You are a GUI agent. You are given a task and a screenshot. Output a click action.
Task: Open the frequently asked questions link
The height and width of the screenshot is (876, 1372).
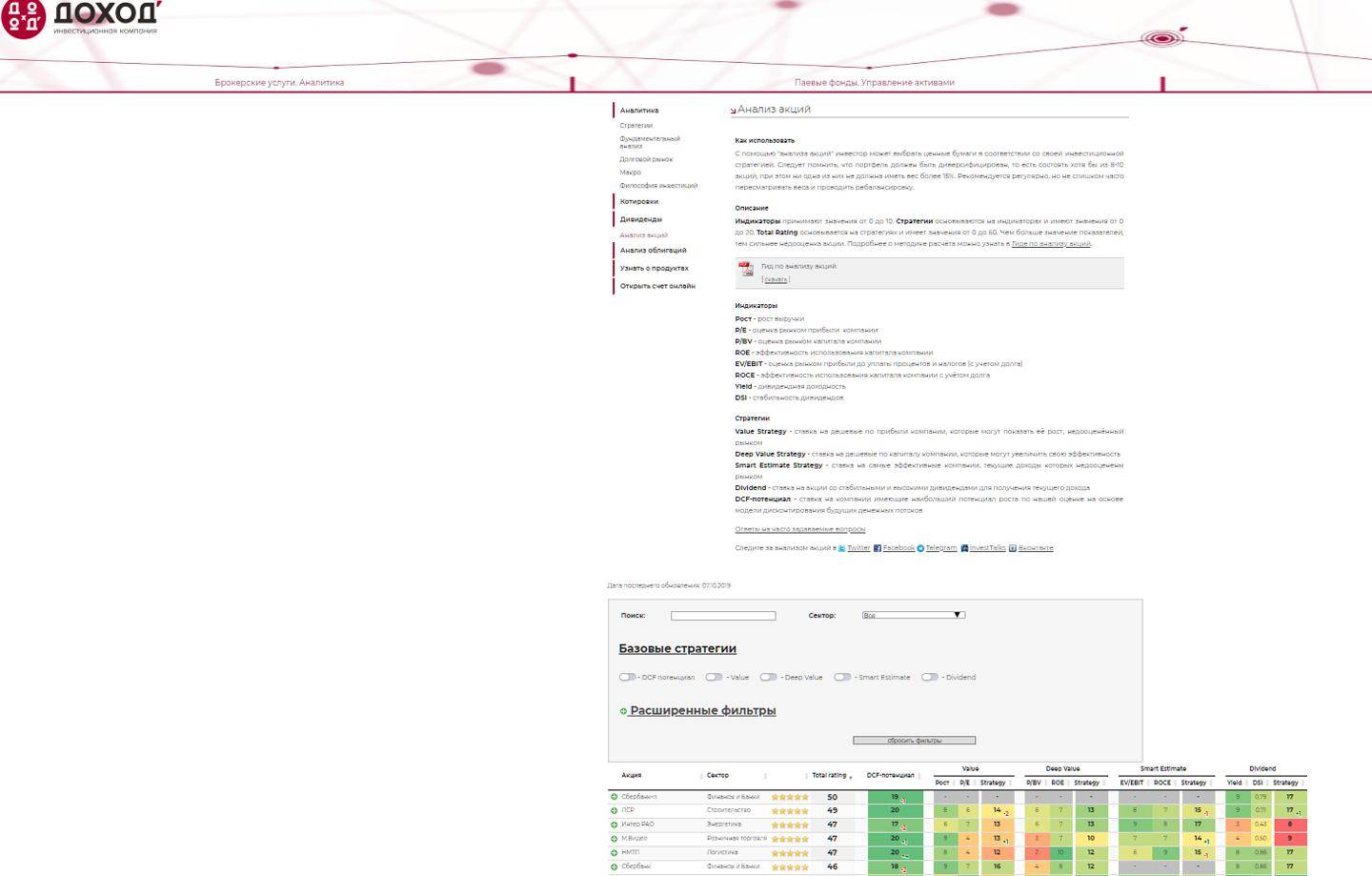pos(799,529)
